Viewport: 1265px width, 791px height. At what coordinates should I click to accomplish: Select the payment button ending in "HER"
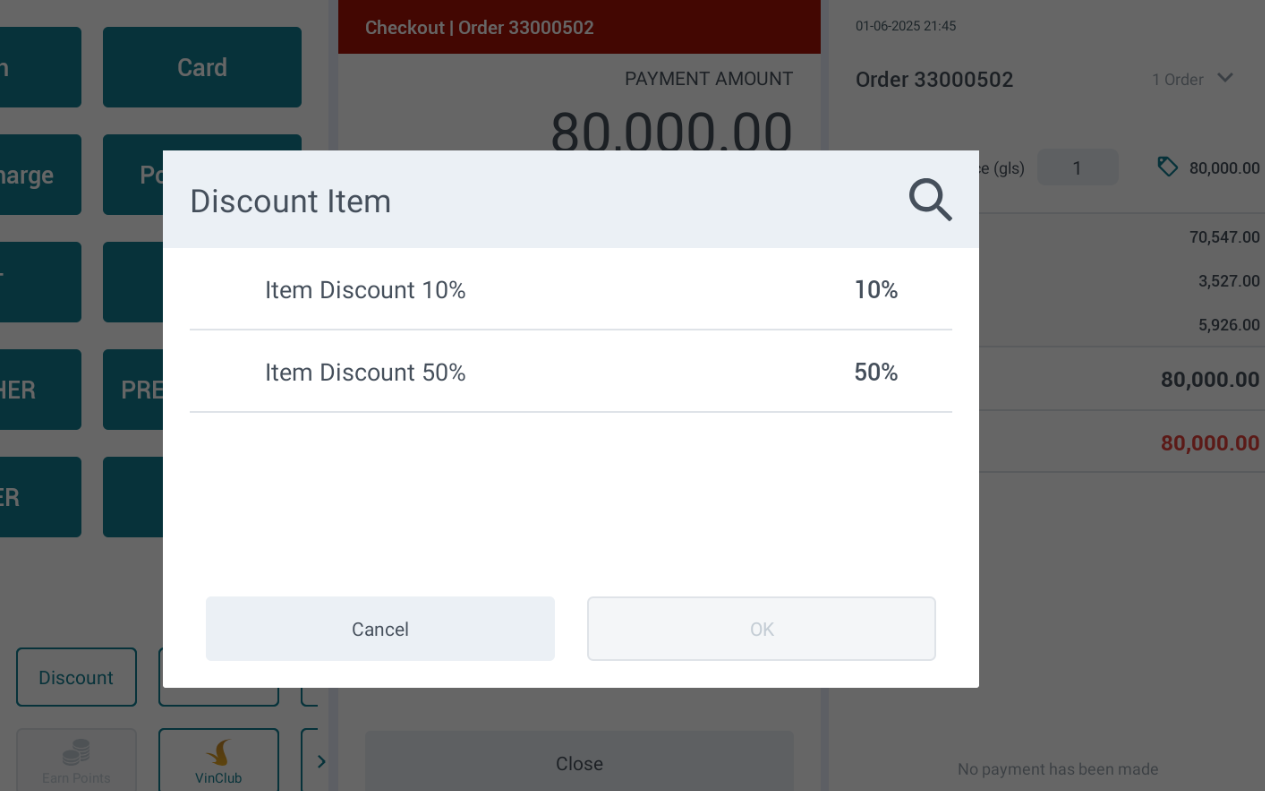(x=40, y=390)
